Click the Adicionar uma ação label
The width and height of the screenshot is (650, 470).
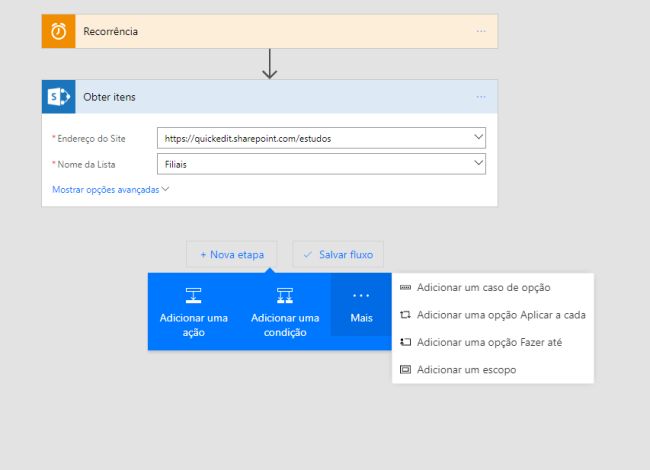click(194, 325)
